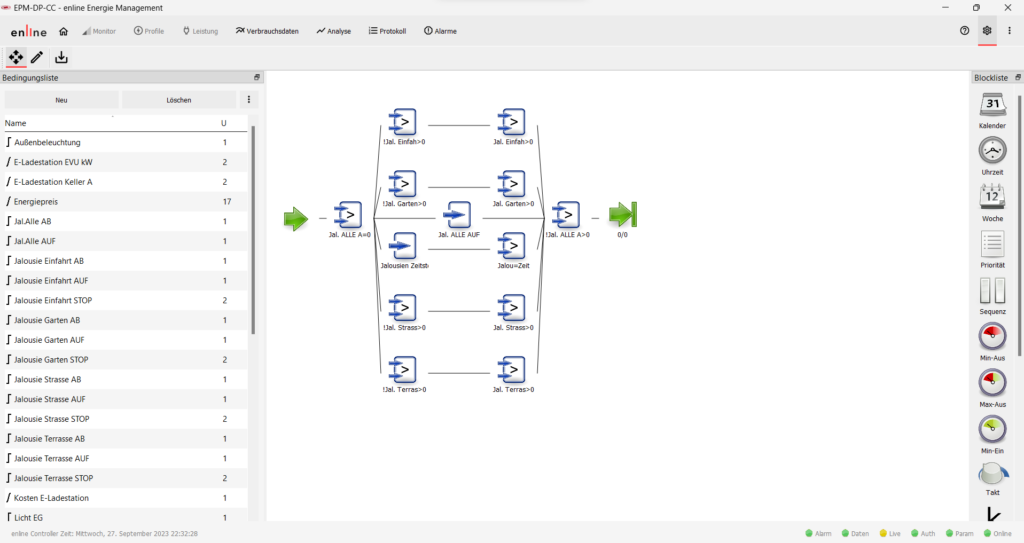Open the Bedingungsliste three-dot options menu

(x=250, y=100)
